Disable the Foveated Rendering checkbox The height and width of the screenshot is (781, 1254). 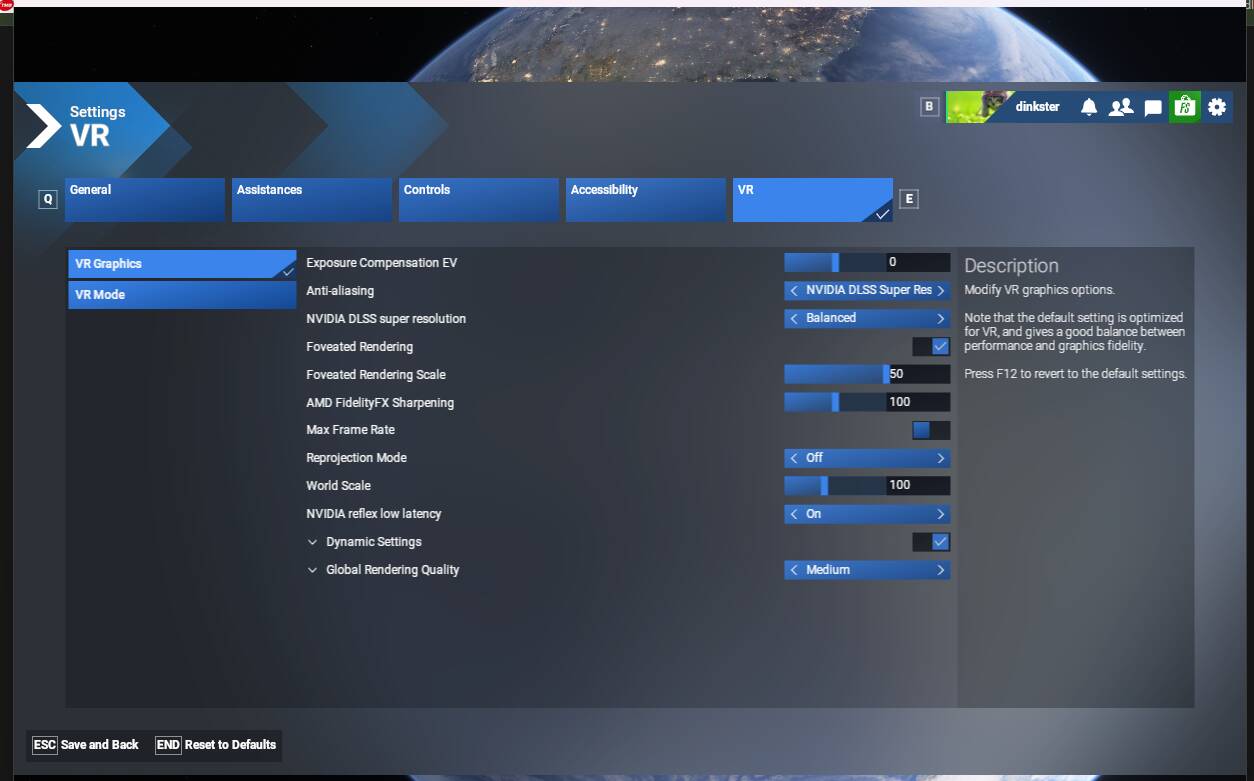coord(940,346)
